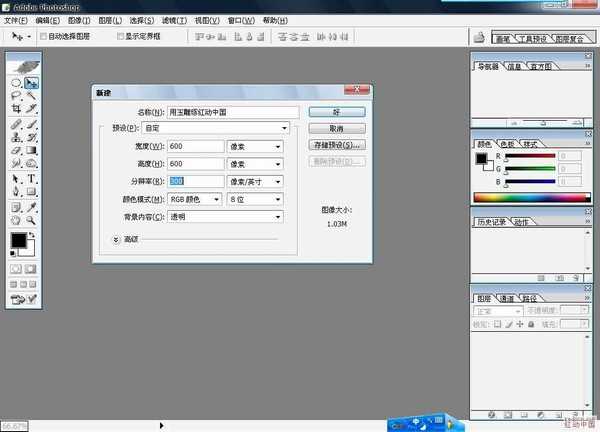Switch to the 色板 tab
The image size is (600, 432).
tap(507, 144)
